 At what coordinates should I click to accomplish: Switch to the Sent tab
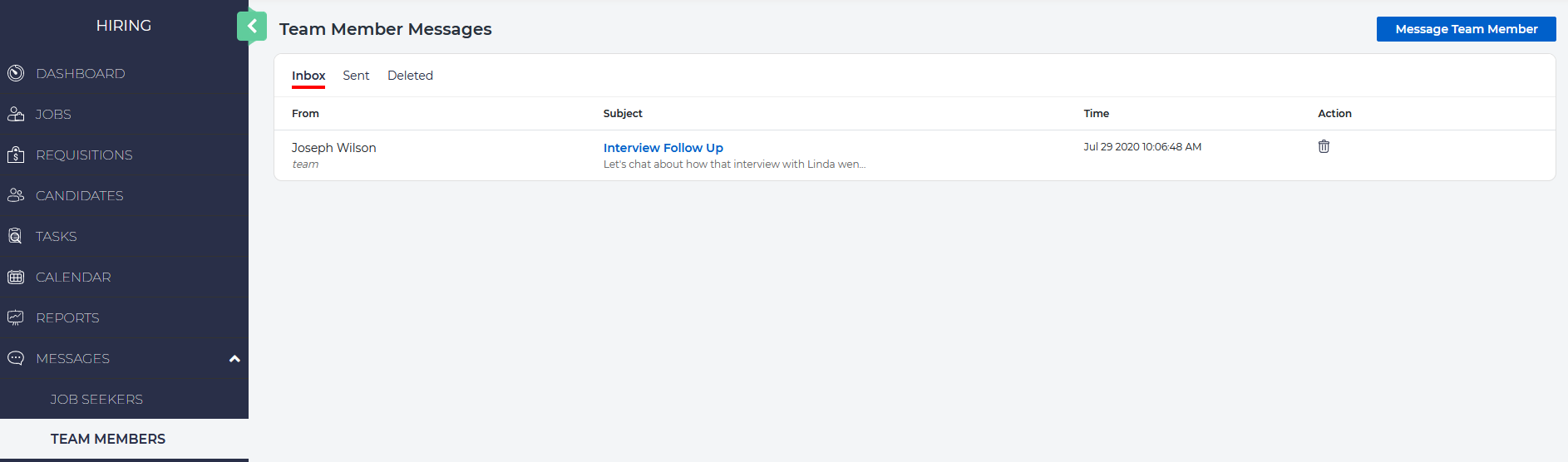(356, 76)
